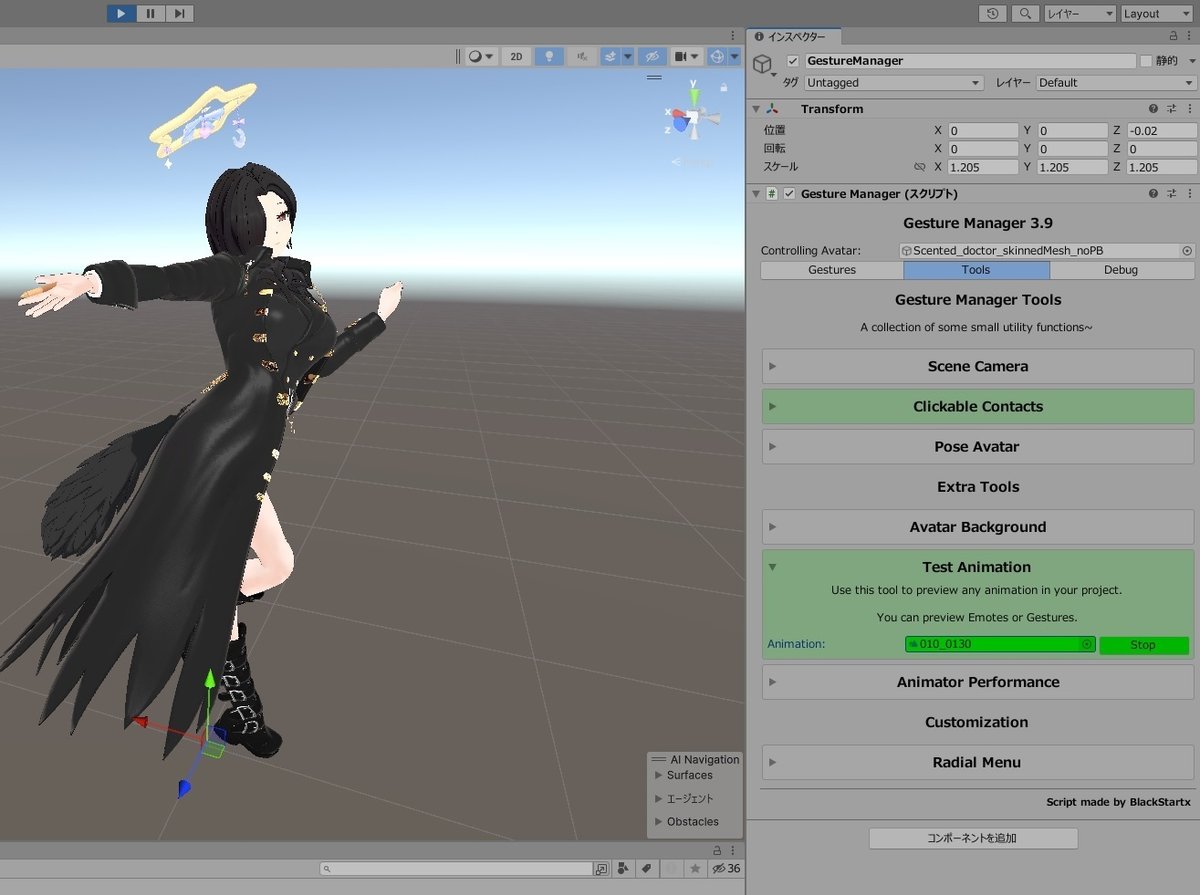This screenshot has width=1200, height=895.
Task: Toggle scene view effects visibility
Action: (613, 56)
